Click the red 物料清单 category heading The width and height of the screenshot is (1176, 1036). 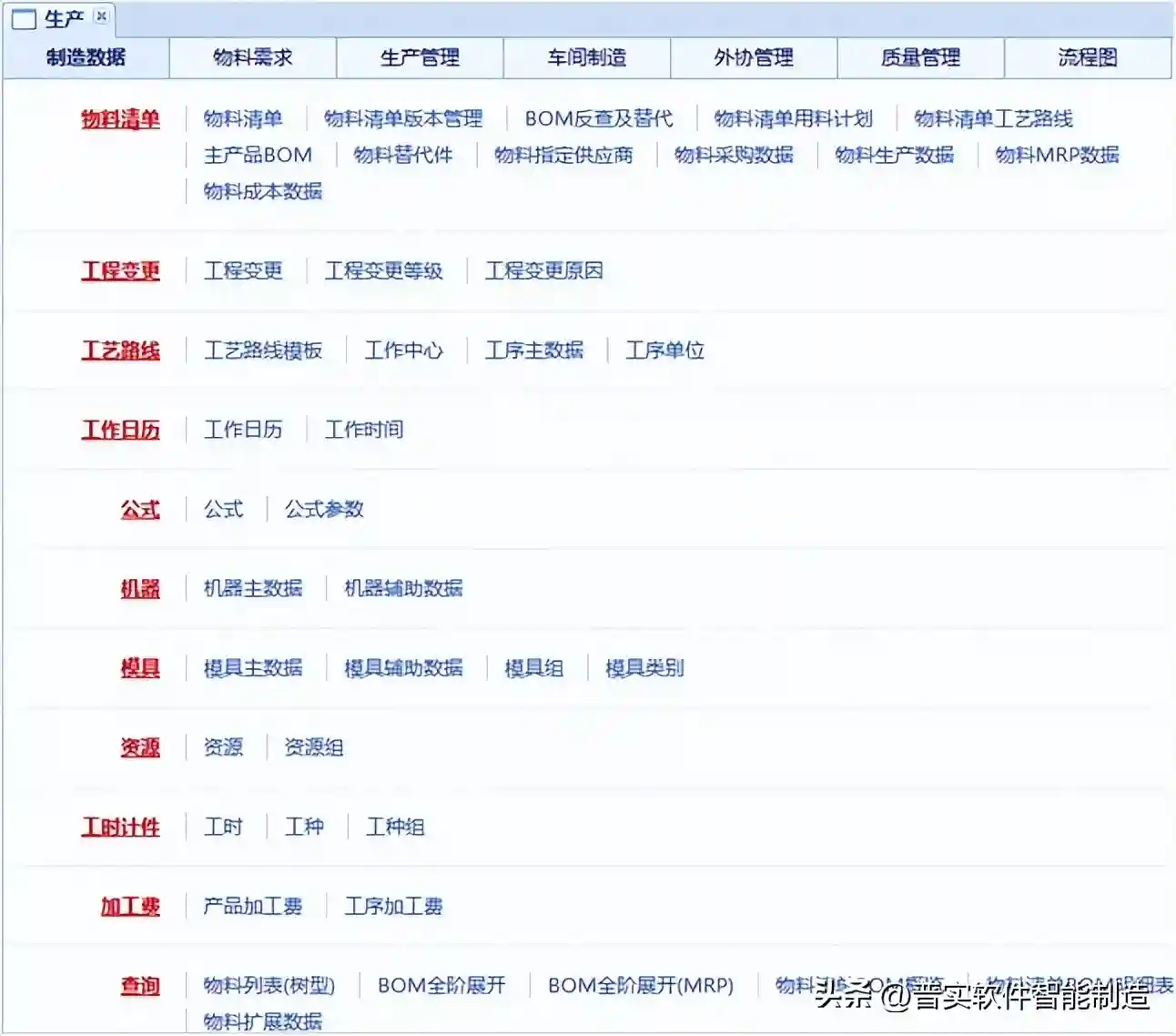[x=120, y=119]
